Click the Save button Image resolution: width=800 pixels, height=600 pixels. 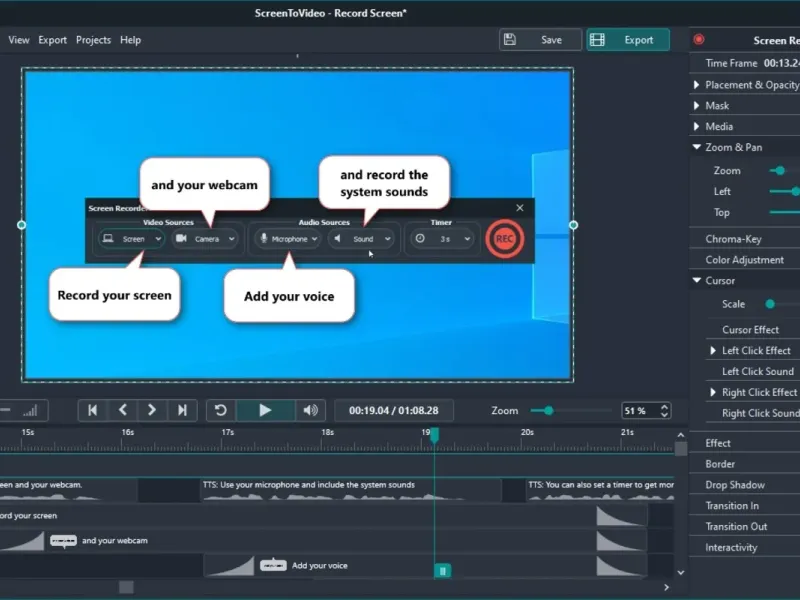coord(540,40)
